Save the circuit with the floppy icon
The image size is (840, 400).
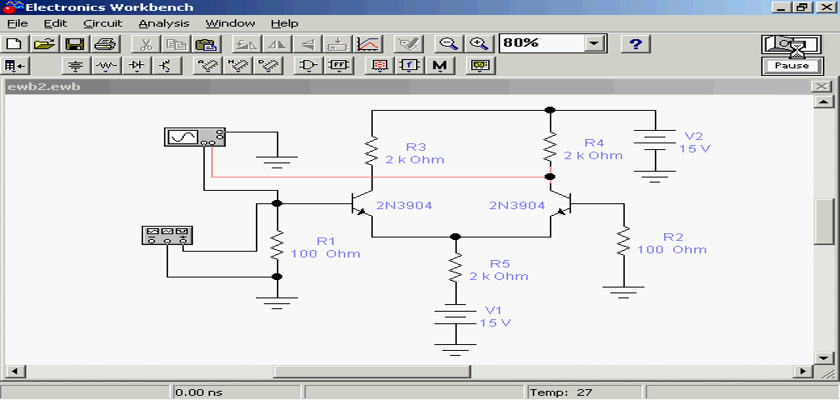coord(75,43)
